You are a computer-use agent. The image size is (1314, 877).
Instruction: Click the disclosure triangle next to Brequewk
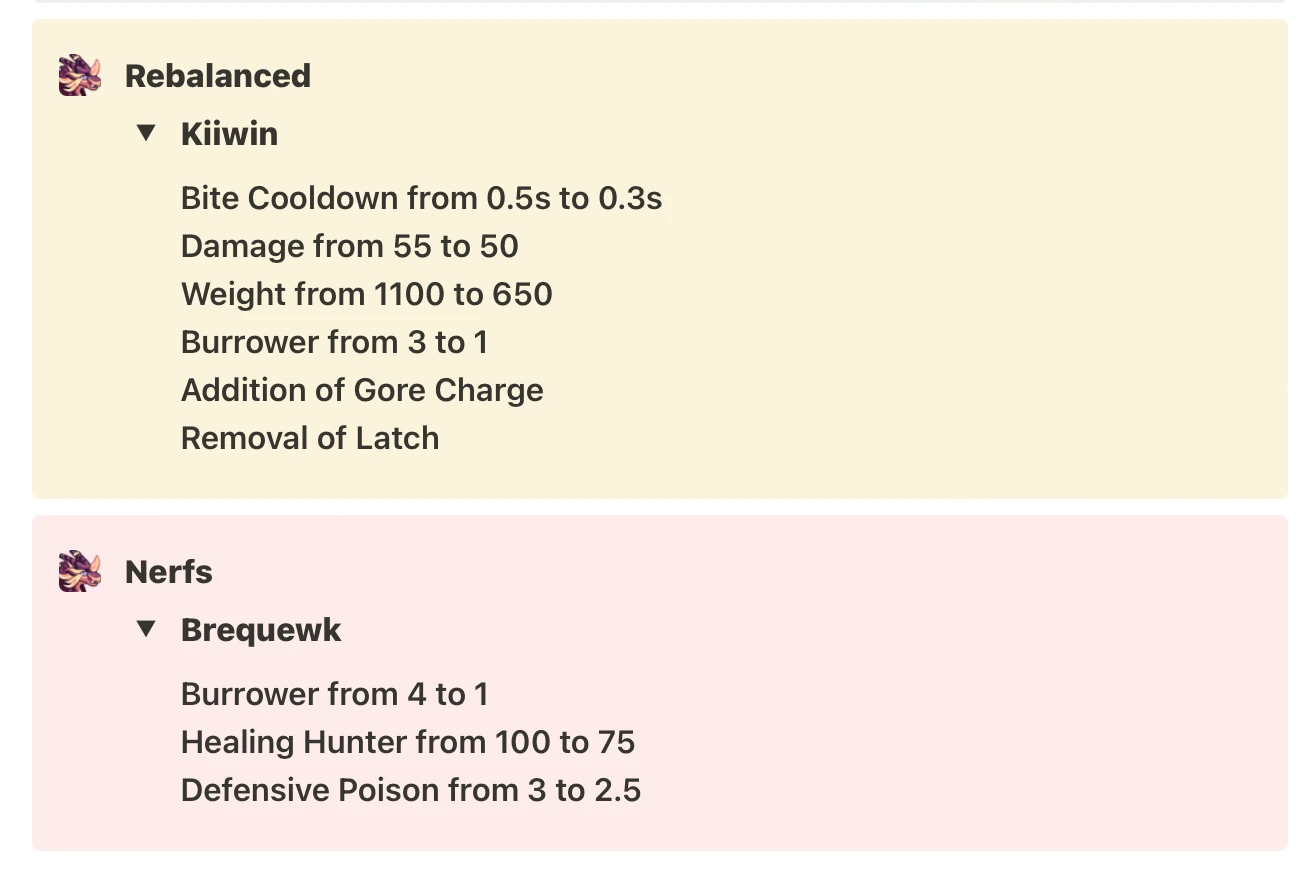tap(147, 628)
